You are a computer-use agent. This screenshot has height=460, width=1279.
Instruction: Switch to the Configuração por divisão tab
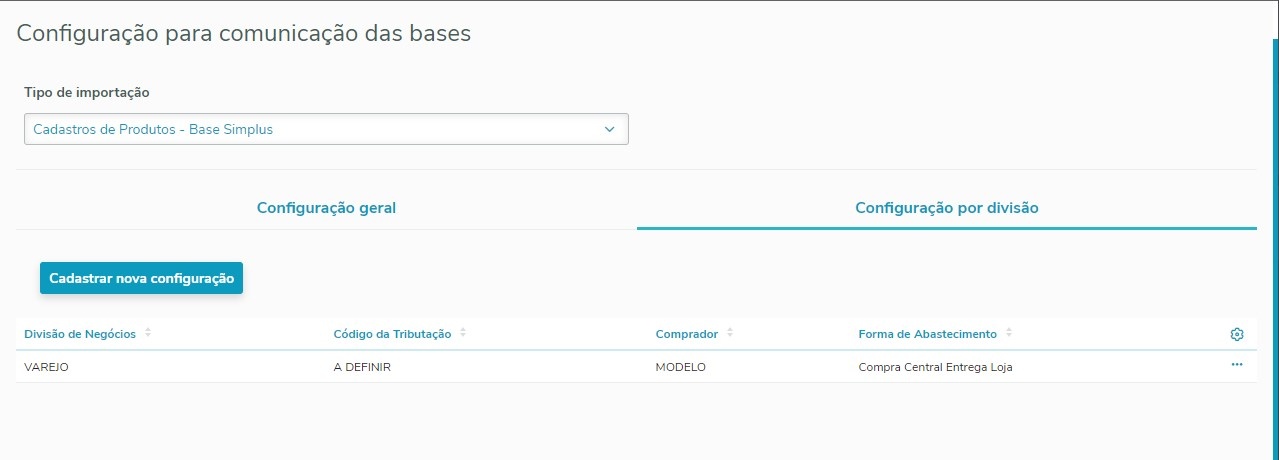[947, 208]
